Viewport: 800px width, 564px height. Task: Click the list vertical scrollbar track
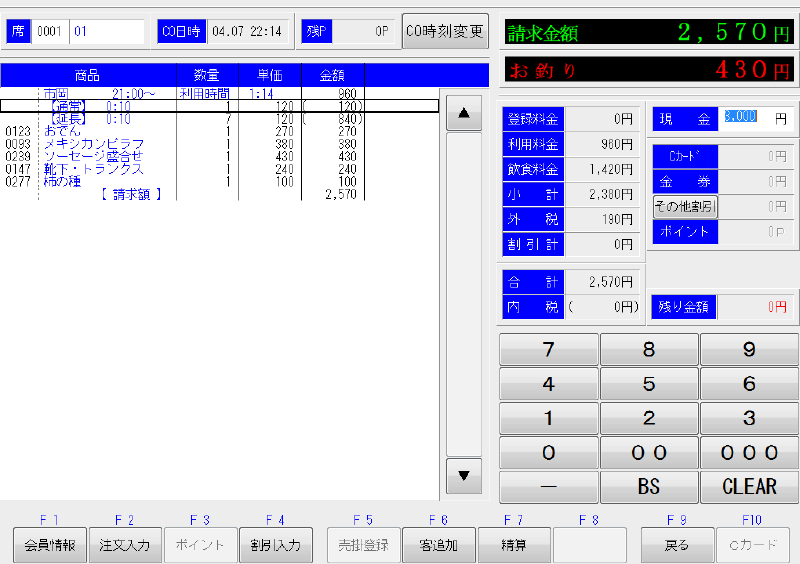[464, 294]
